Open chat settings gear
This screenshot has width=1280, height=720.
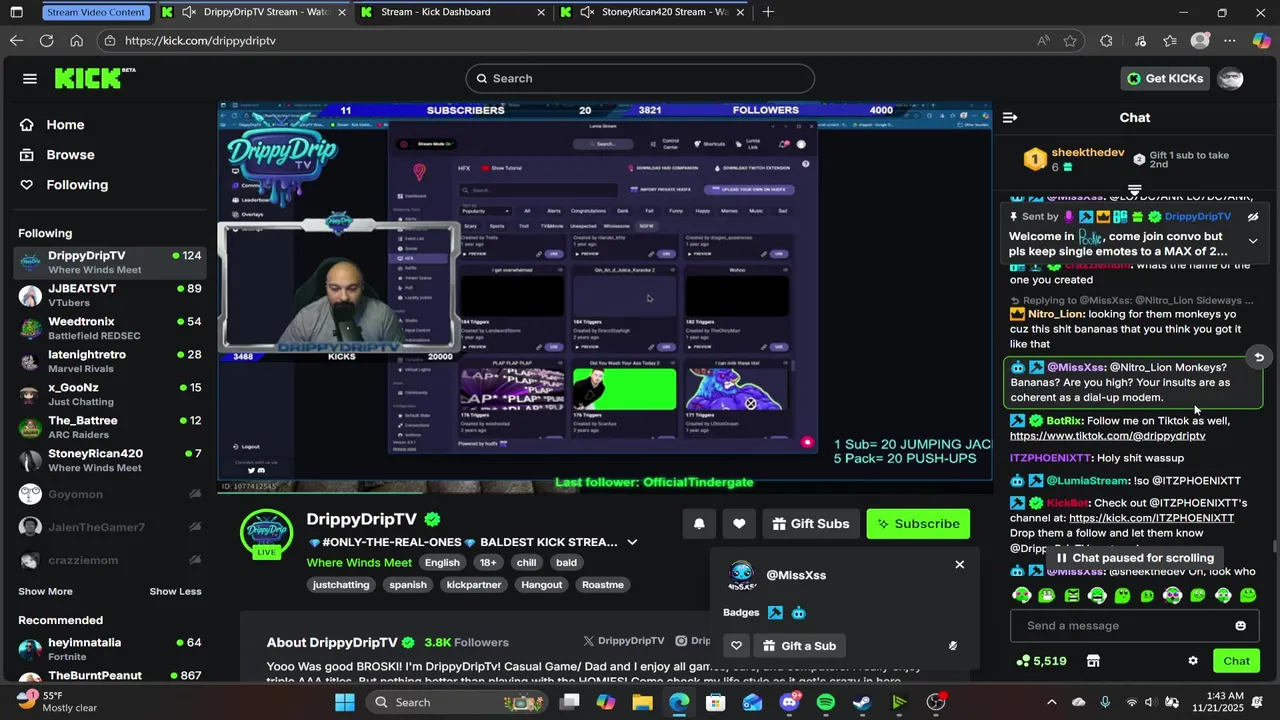point(1193,661)
